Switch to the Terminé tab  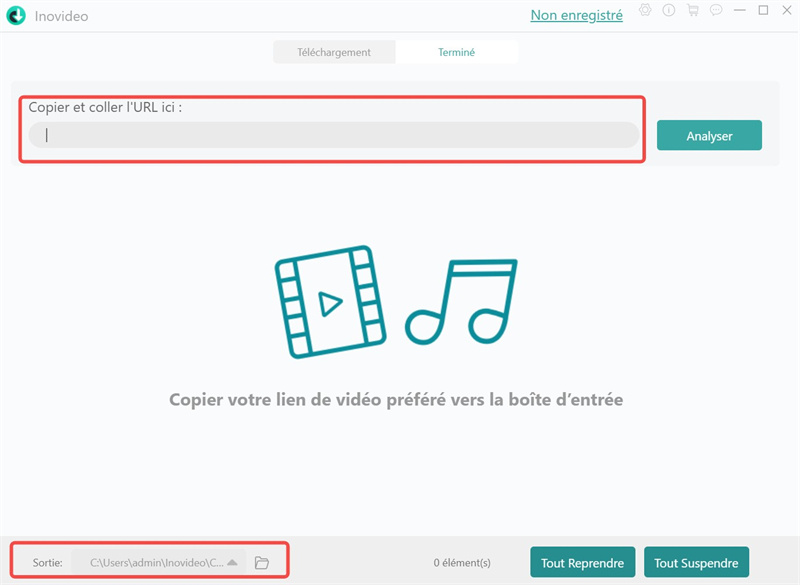[x=457, y=51]
